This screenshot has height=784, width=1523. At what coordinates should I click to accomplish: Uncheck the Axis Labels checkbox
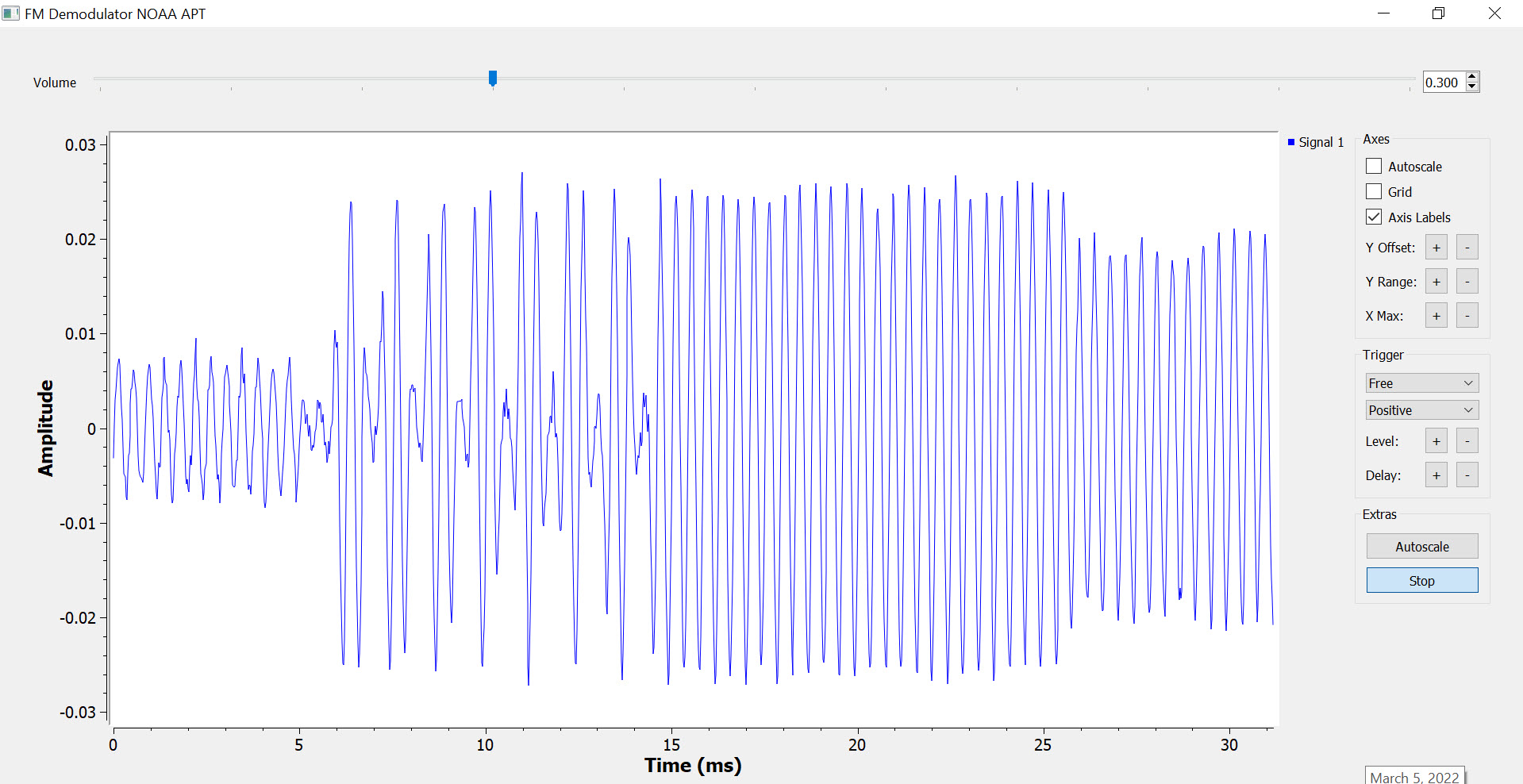click(x=1374, y=217)
